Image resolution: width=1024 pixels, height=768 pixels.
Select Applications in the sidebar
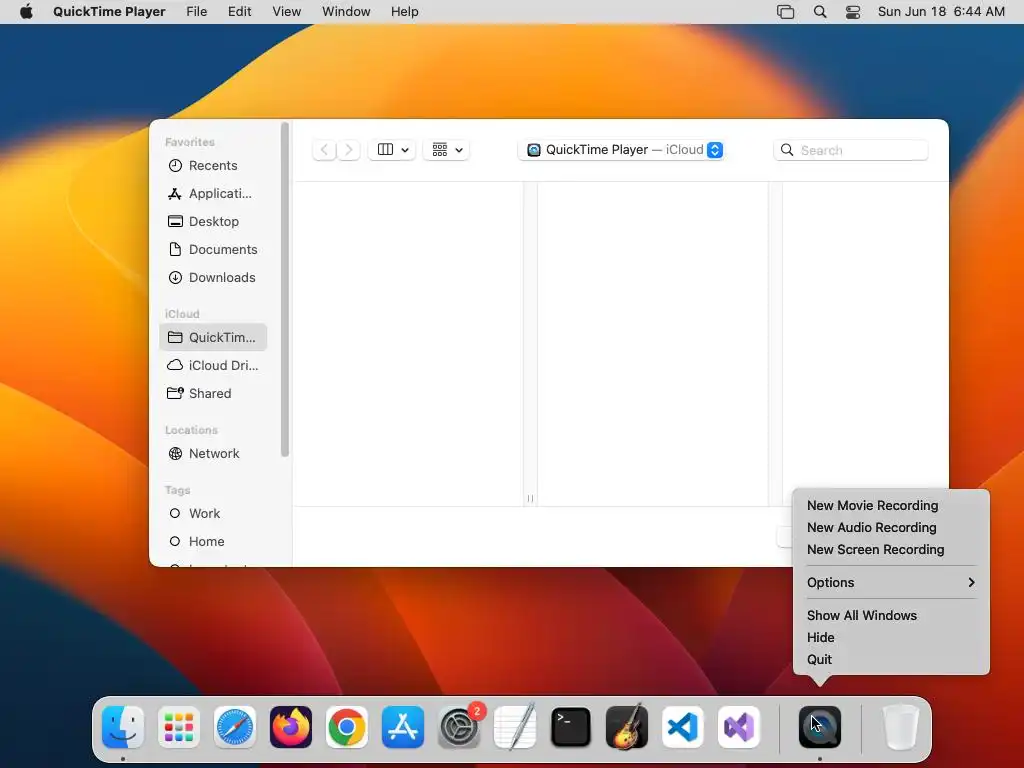point(213,194)
